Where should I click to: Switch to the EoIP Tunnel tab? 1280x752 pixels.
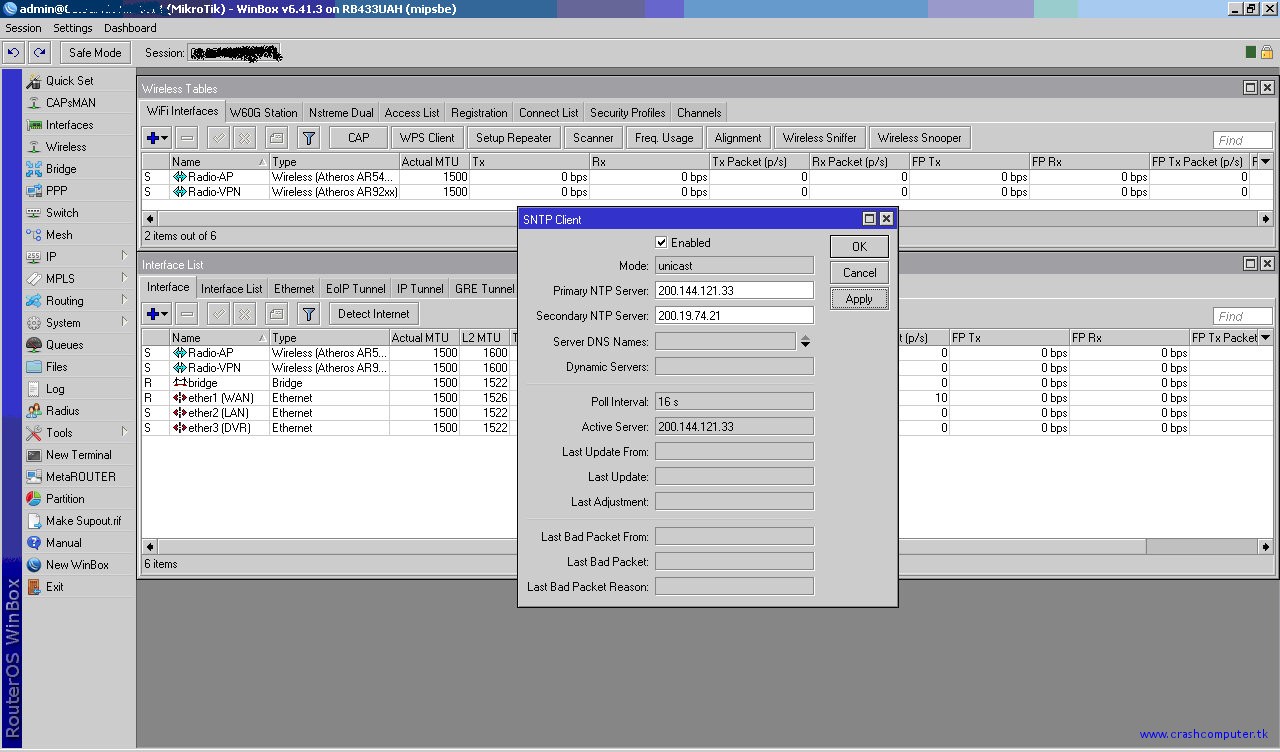pos(355,289)
